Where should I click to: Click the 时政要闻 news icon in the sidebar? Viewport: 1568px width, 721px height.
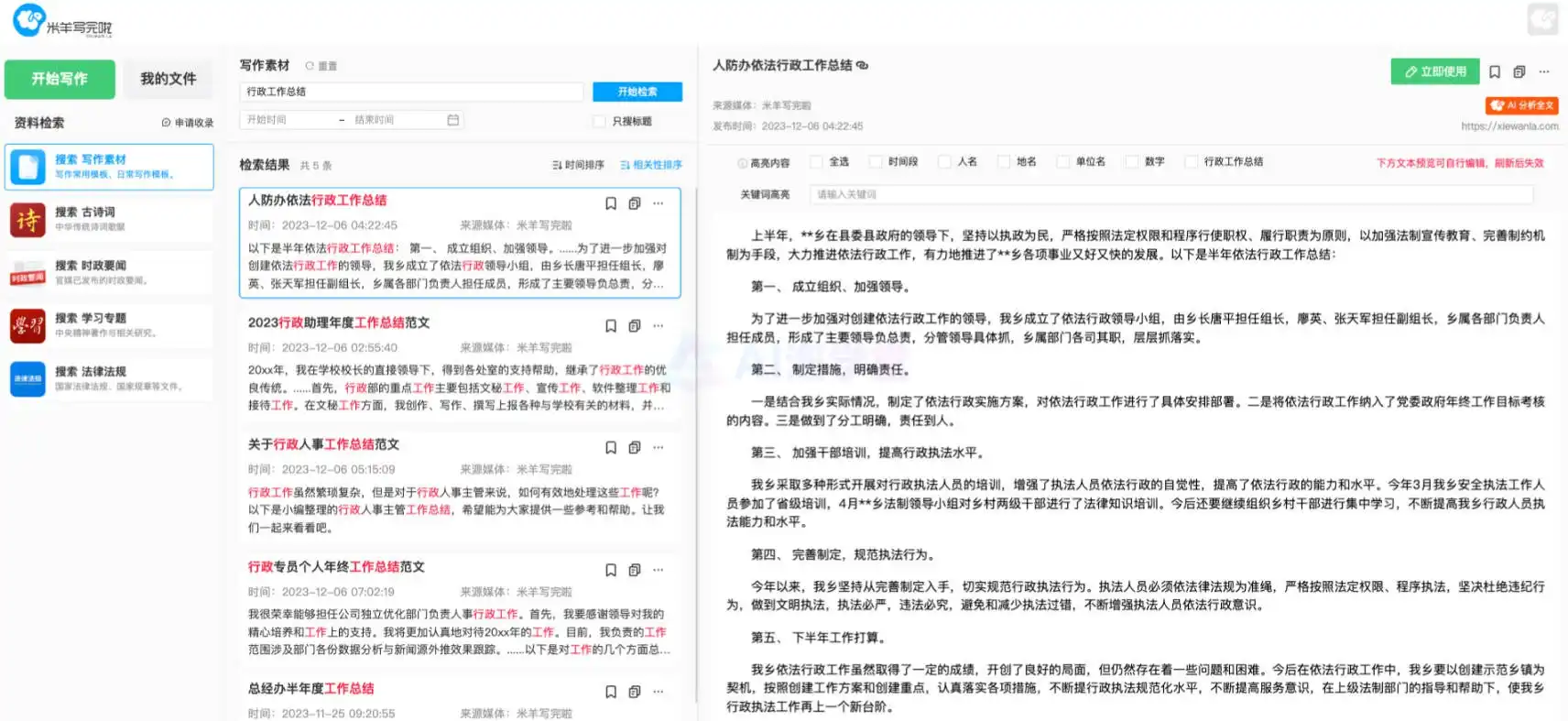pos(27,273)
